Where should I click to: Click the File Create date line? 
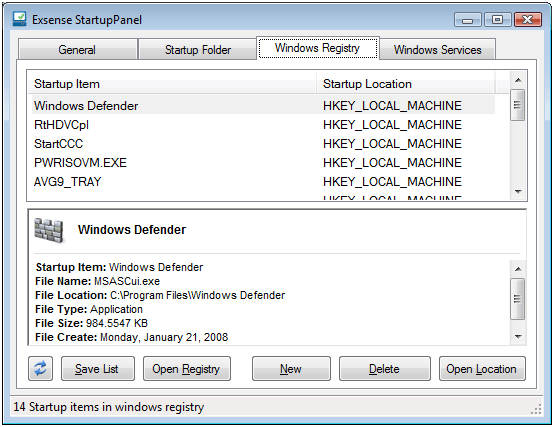coord(131,337)
